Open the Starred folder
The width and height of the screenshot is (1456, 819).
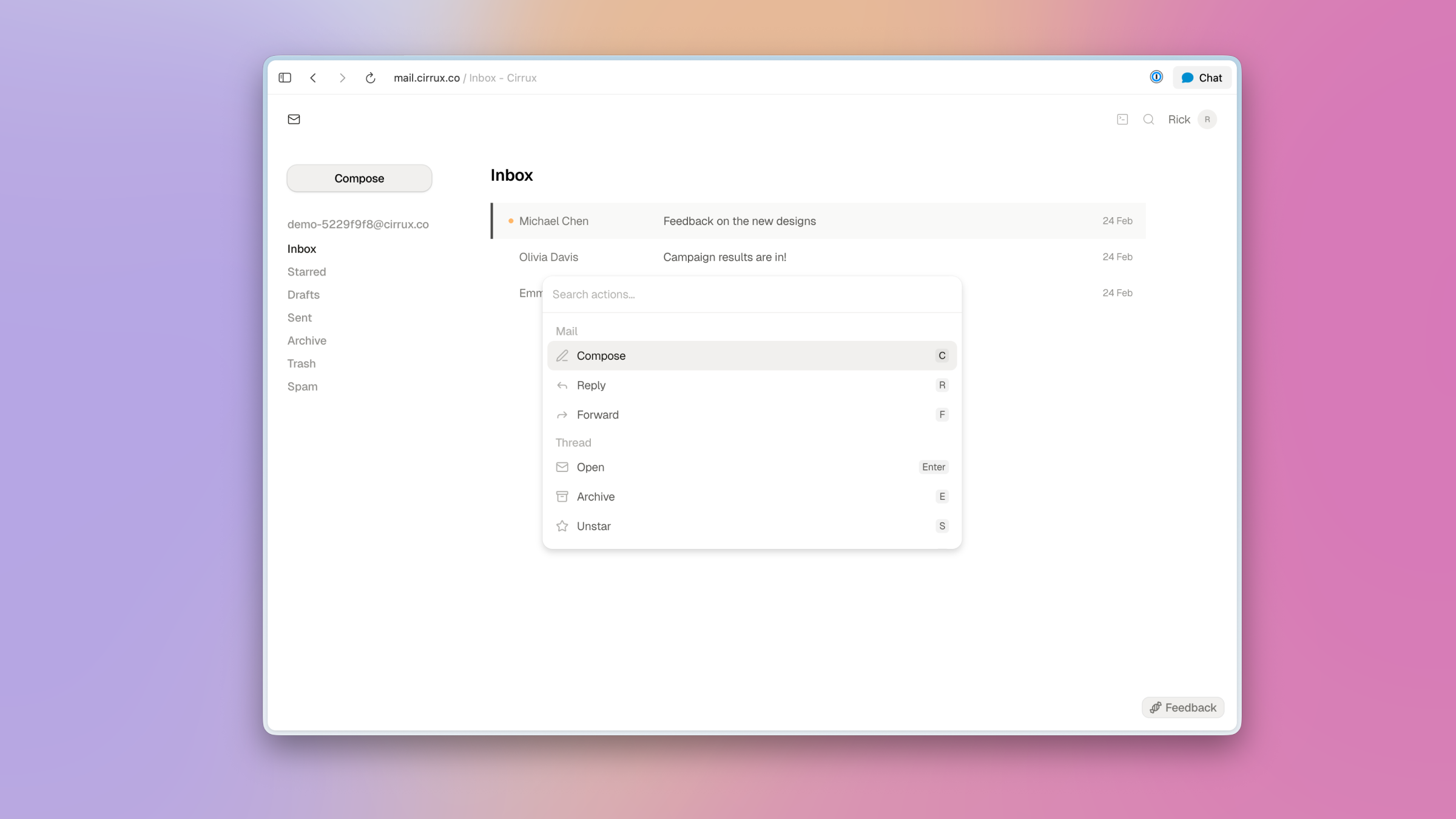[x=306, y=272]
